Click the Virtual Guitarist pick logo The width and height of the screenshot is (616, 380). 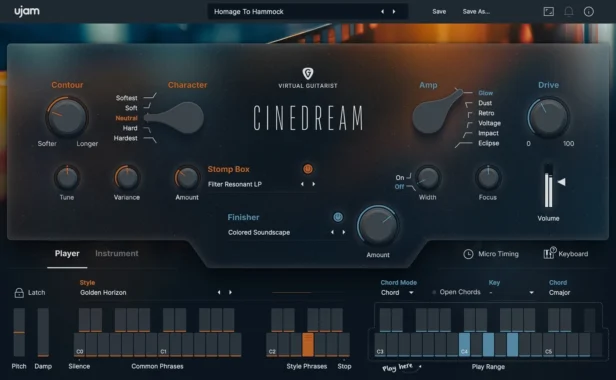308,73
